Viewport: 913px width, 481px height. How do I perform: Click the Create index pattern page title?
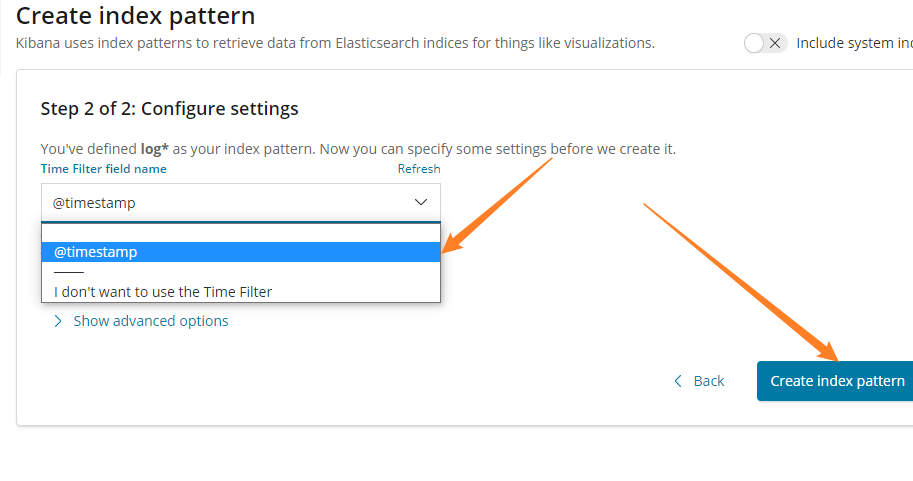coord(135,16)
